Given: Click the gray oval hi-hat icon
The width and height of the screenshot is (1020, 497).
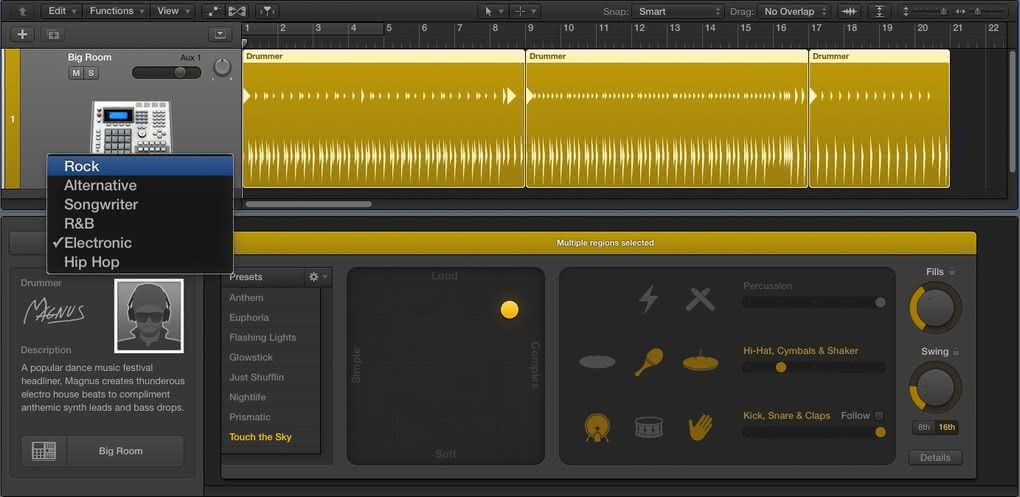Looking at the screenshot, I should [597, 362].
